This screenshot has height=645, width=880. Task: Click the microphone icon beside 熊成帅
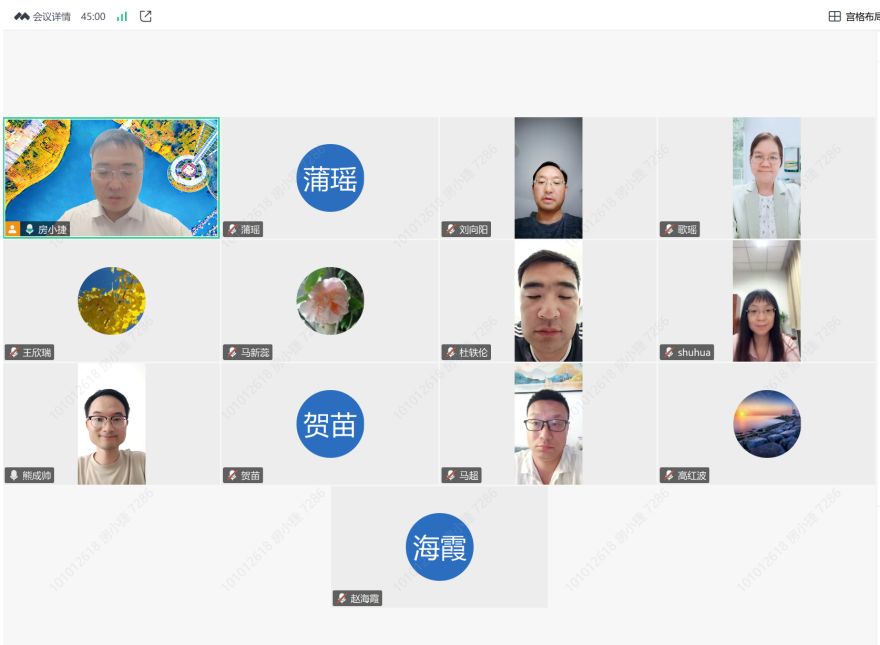click(14, 475)
